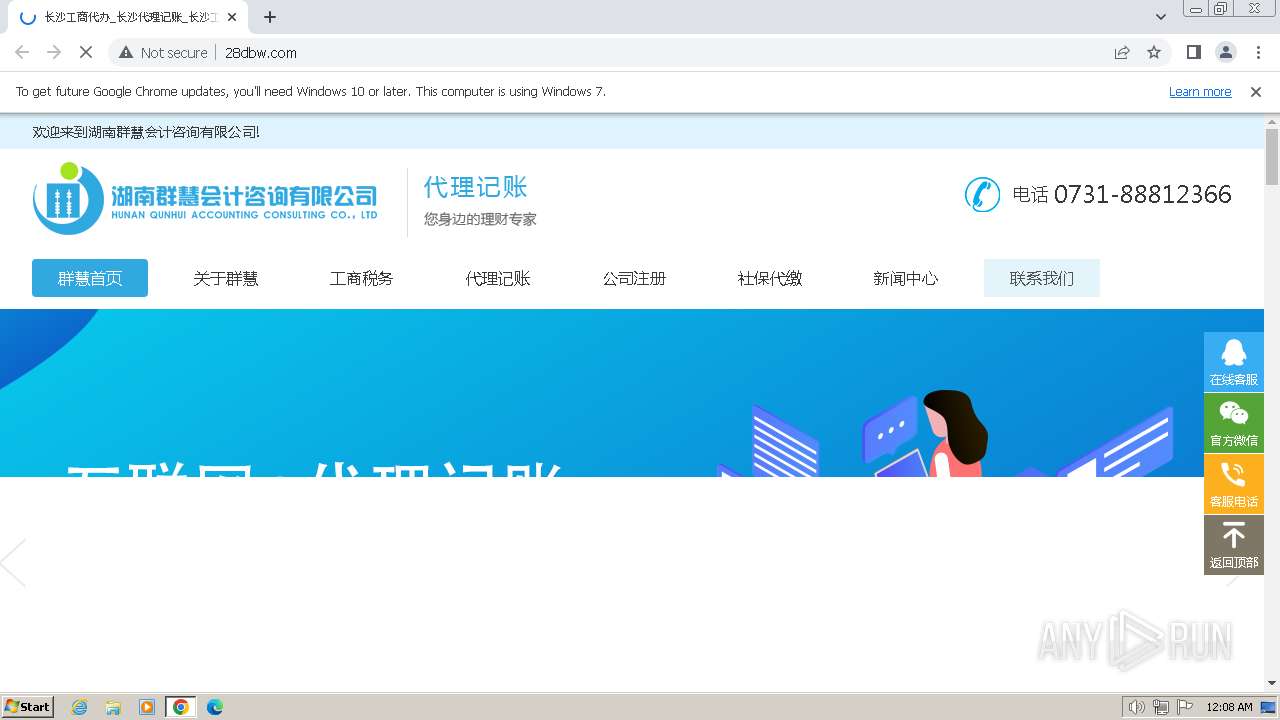Screen dimensions: 1280x720
Task: Go forward in browser history
Action: click(54, 52)
